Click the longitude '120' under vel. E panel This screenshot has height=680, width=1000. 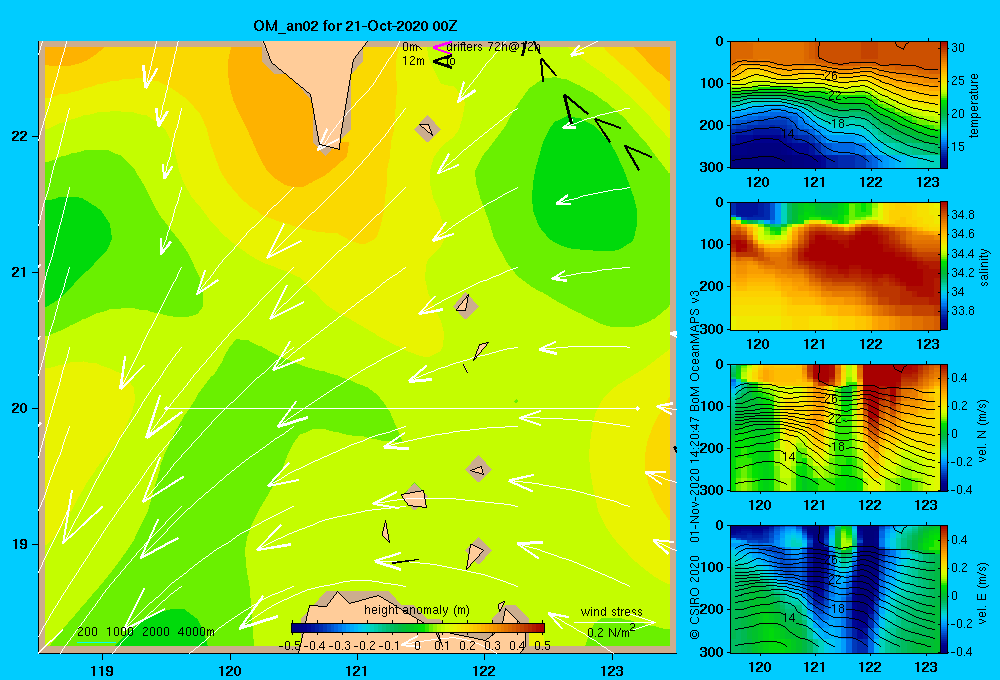[x=759, y=667]
